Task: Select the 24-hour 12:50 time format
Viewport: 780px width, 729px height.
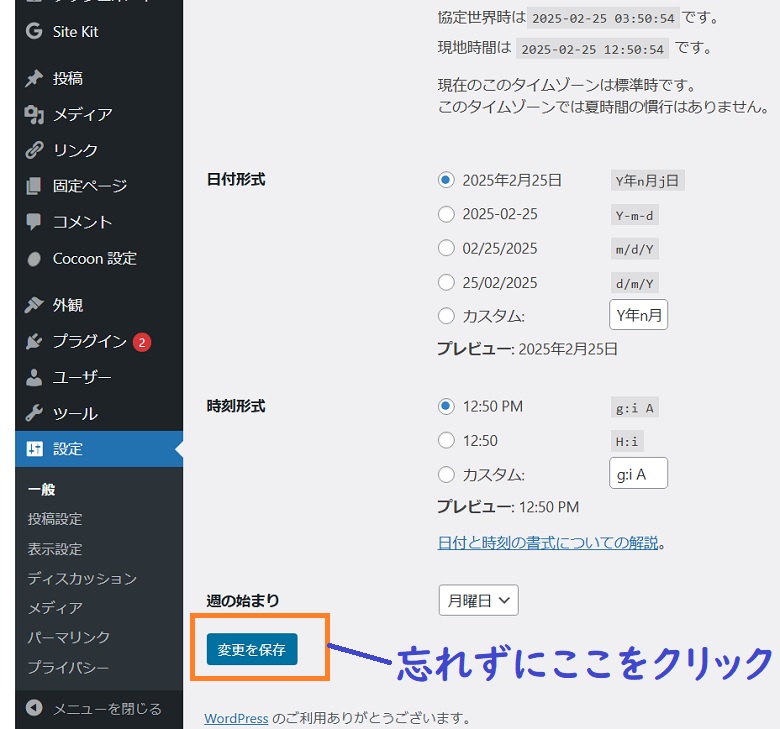Action: [446, 440]
